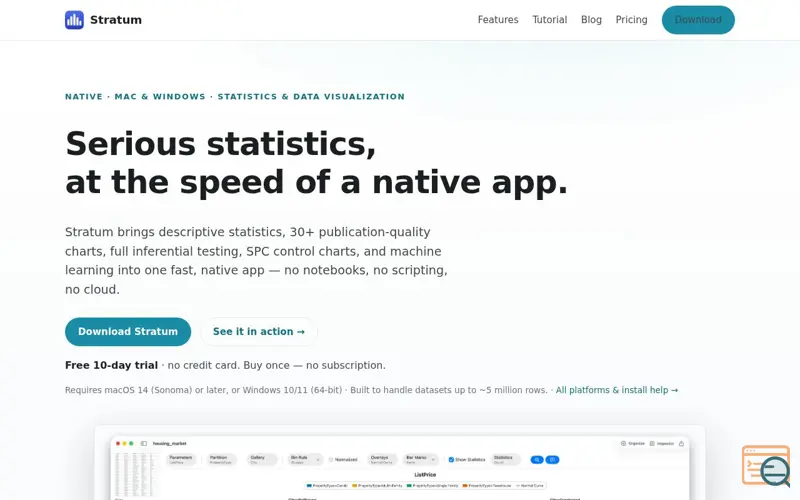Click the Statistics pill in app preview
The width and height of the screenshot is (800, 500).
[x=506, y=460]
